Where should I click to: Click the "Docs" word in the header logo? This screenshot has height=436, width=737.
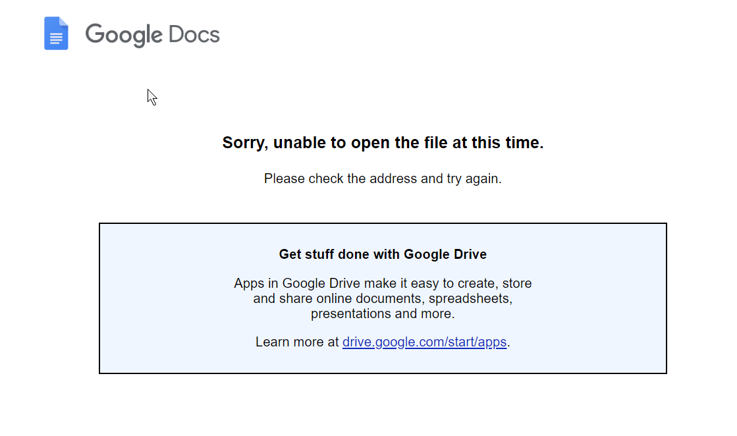(x=195, y=34)
